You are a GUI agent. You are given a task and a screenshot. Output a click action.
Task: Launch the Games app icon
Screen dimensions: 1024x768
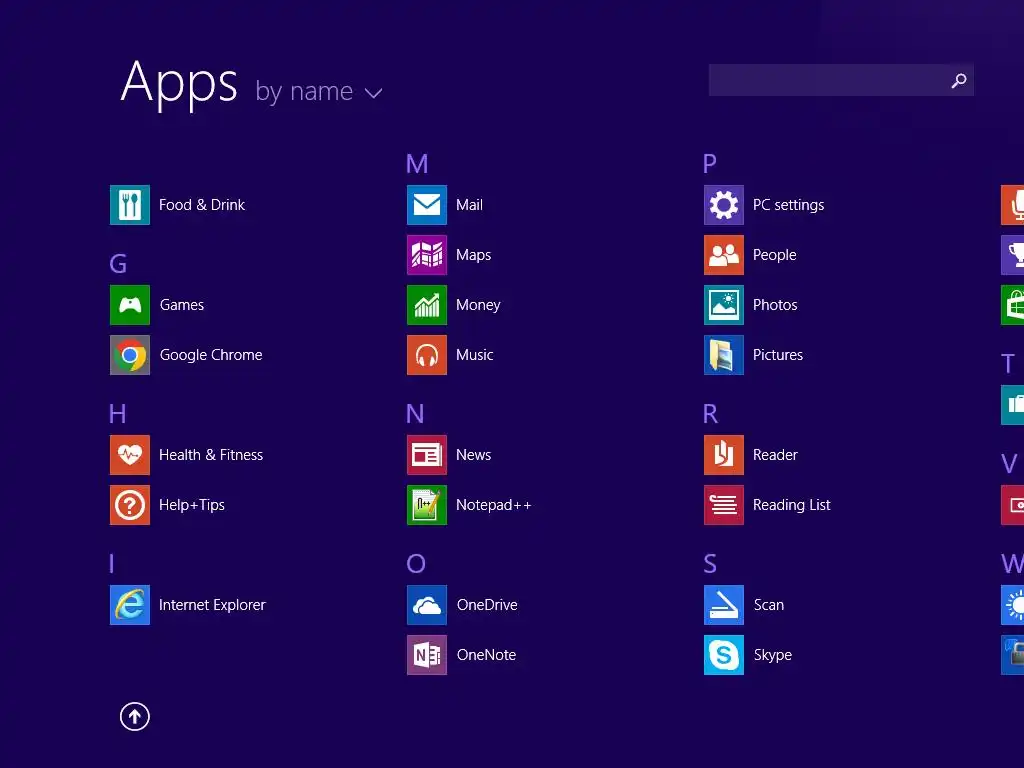click(x=129, y=305)
